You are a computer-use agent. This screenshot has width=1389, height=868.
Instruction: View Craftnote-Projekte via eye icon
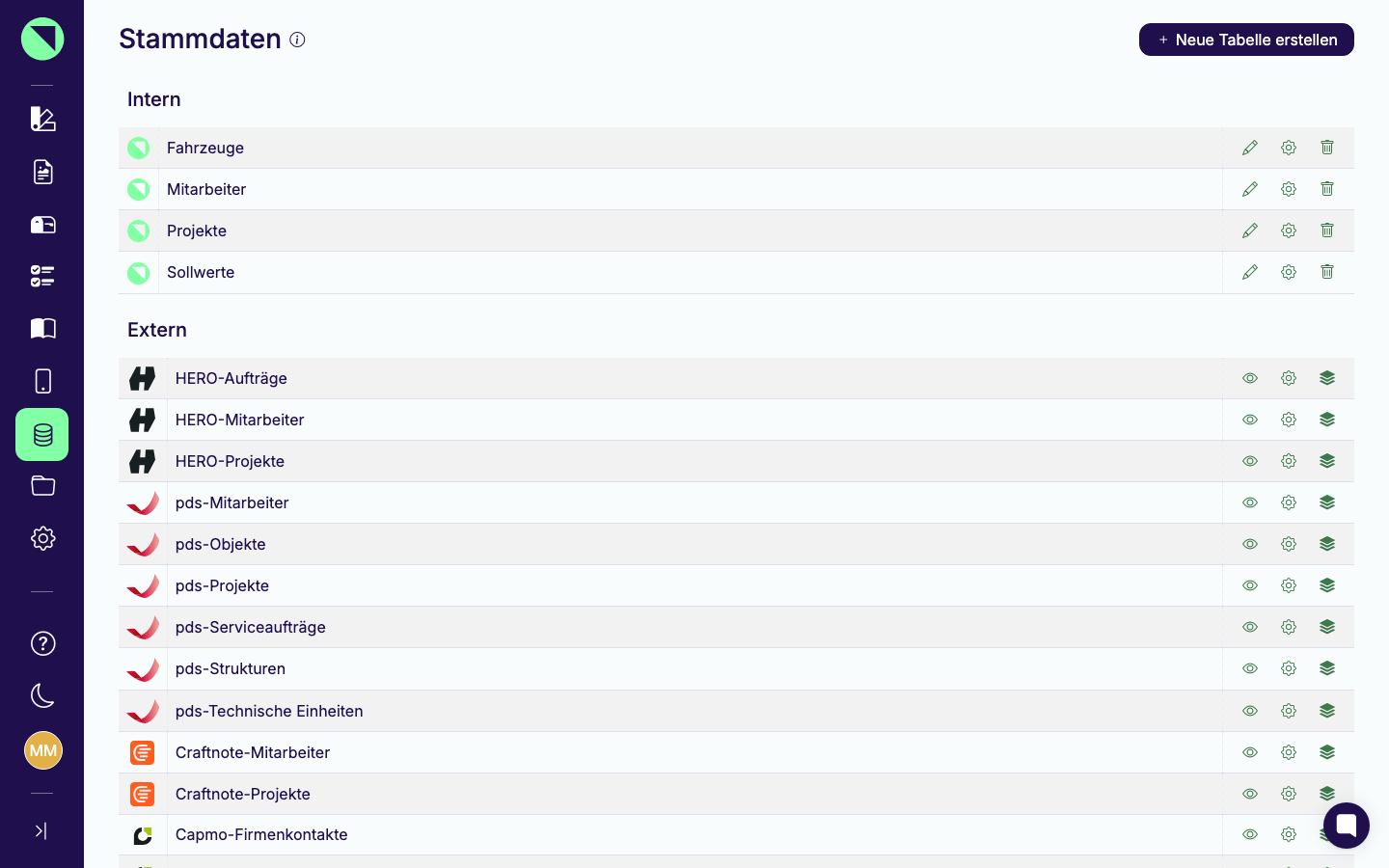tap(1250, 794)
